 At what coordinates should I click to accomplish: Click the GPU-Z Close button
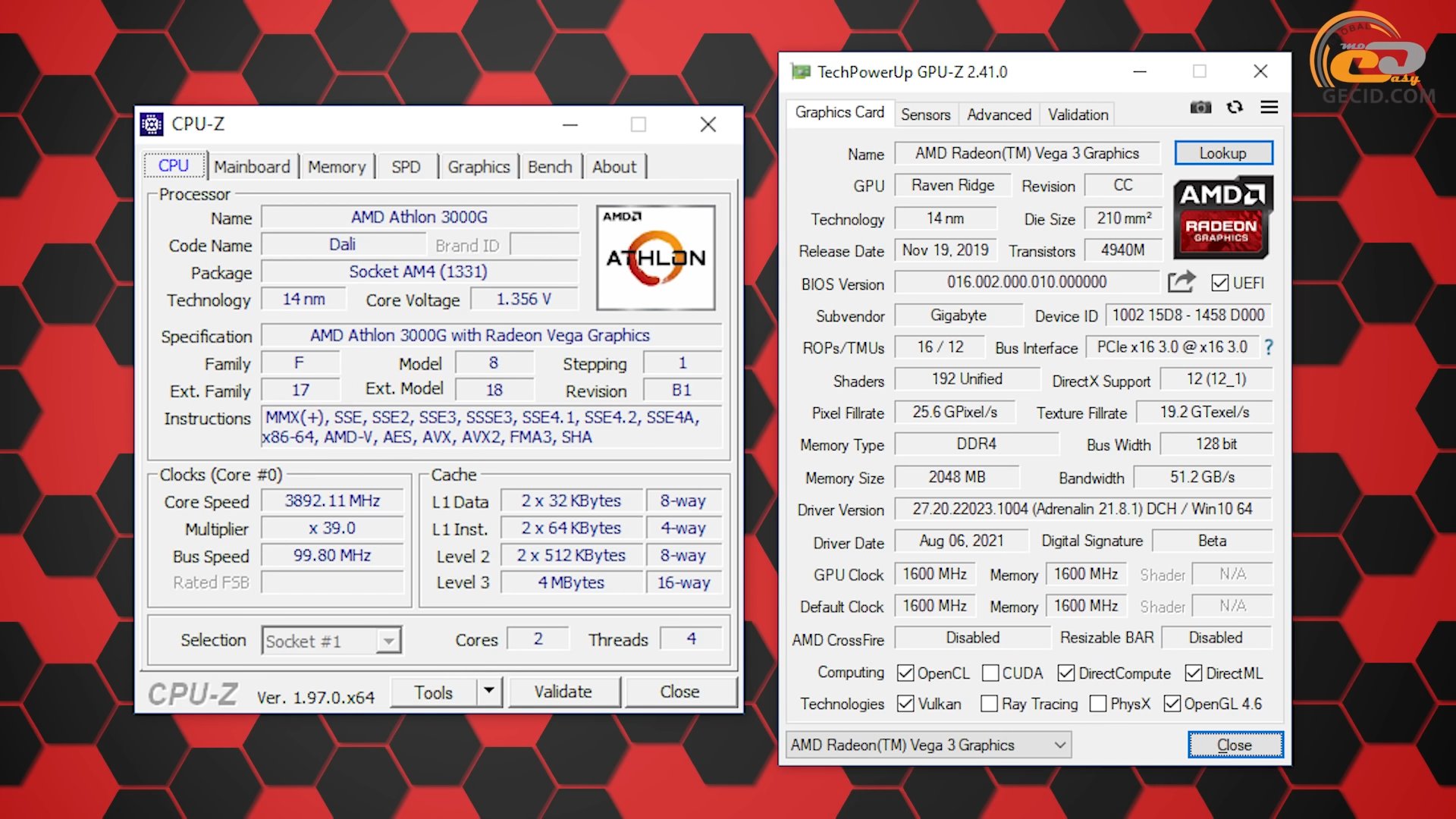click(x=1235, y=745)
